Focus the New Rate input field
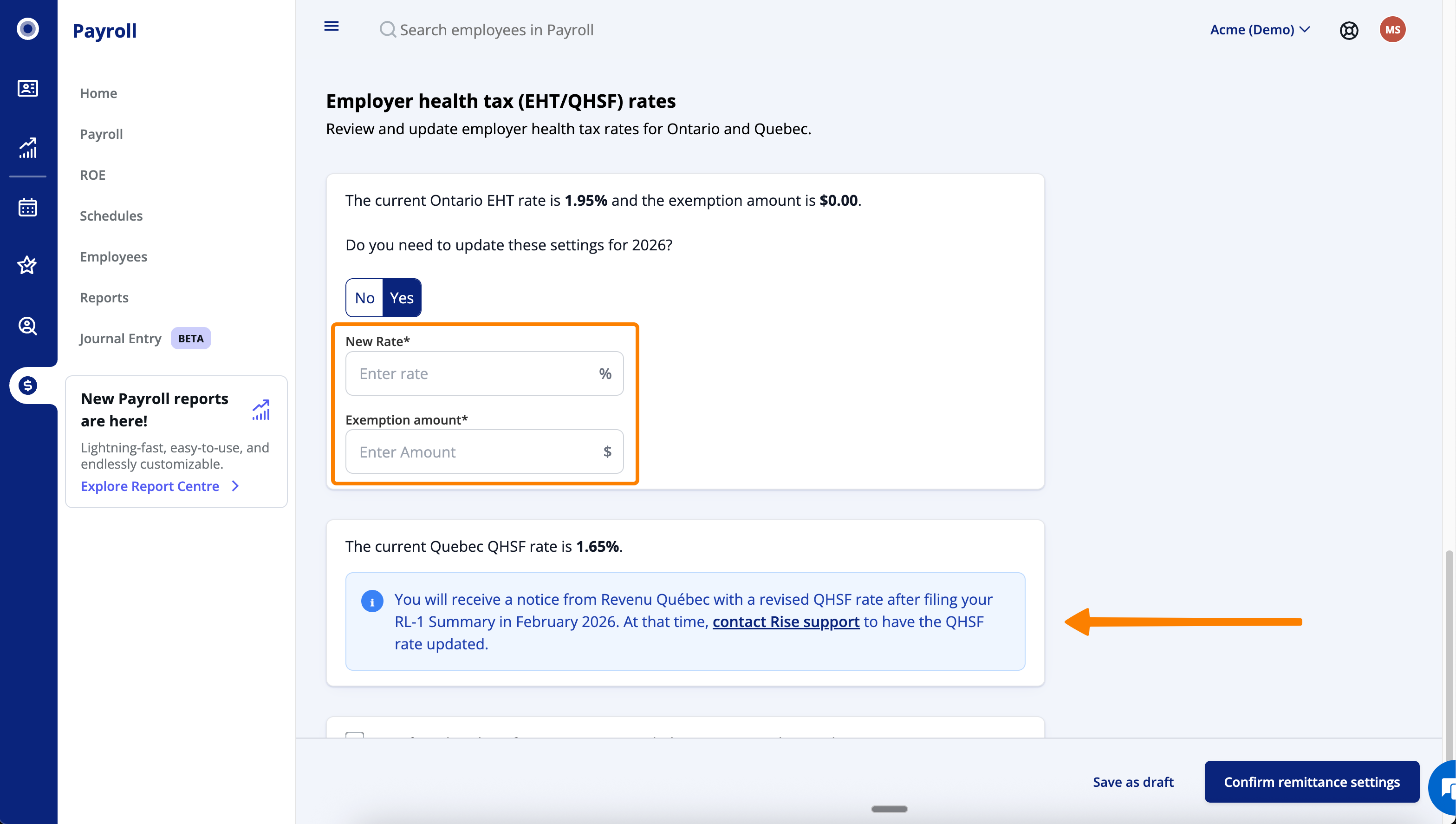The width and height of the screenshot is (1456, 824). coord(472,373)
